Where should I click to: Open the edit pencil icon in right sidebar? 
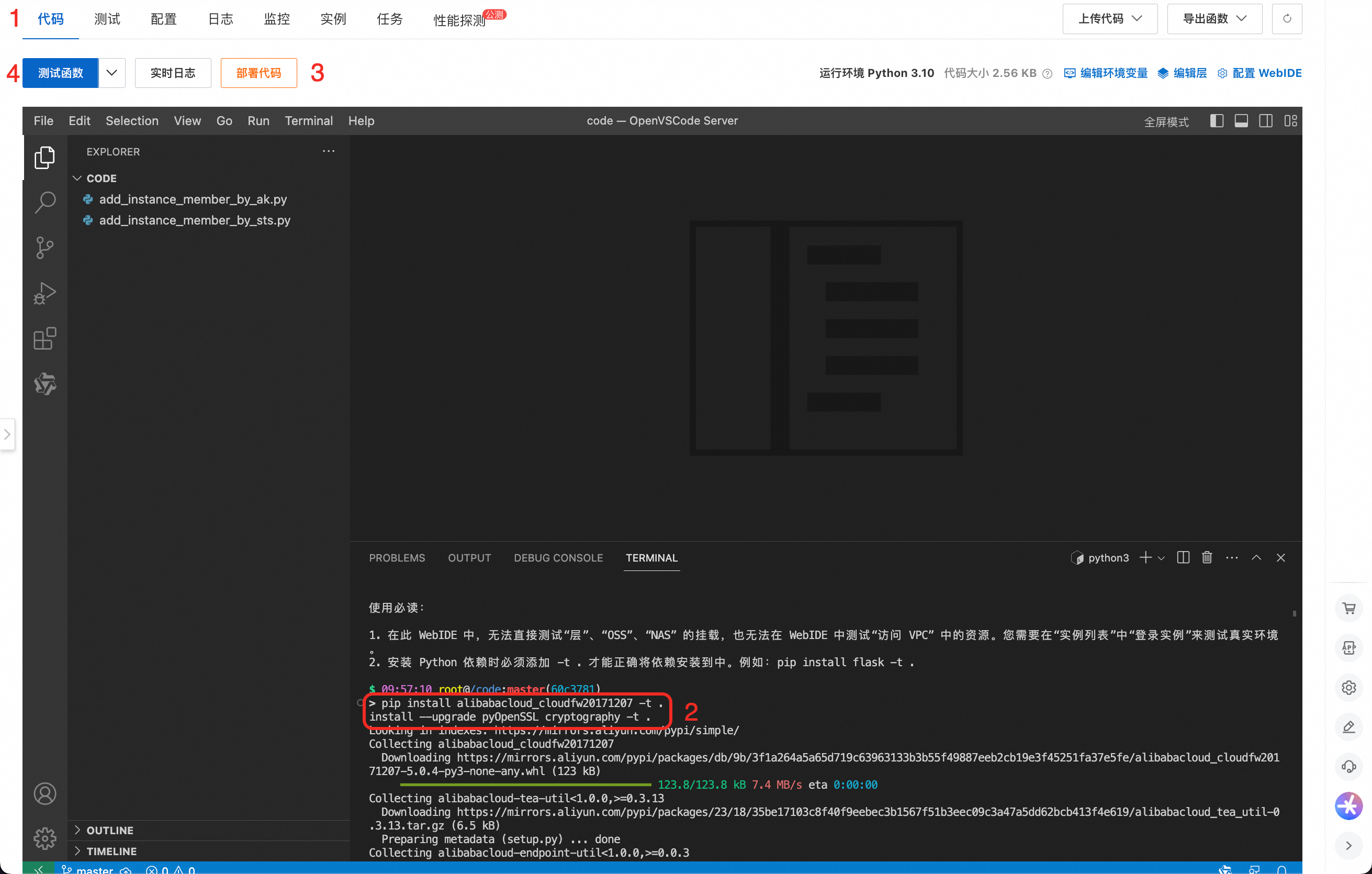1348,727
